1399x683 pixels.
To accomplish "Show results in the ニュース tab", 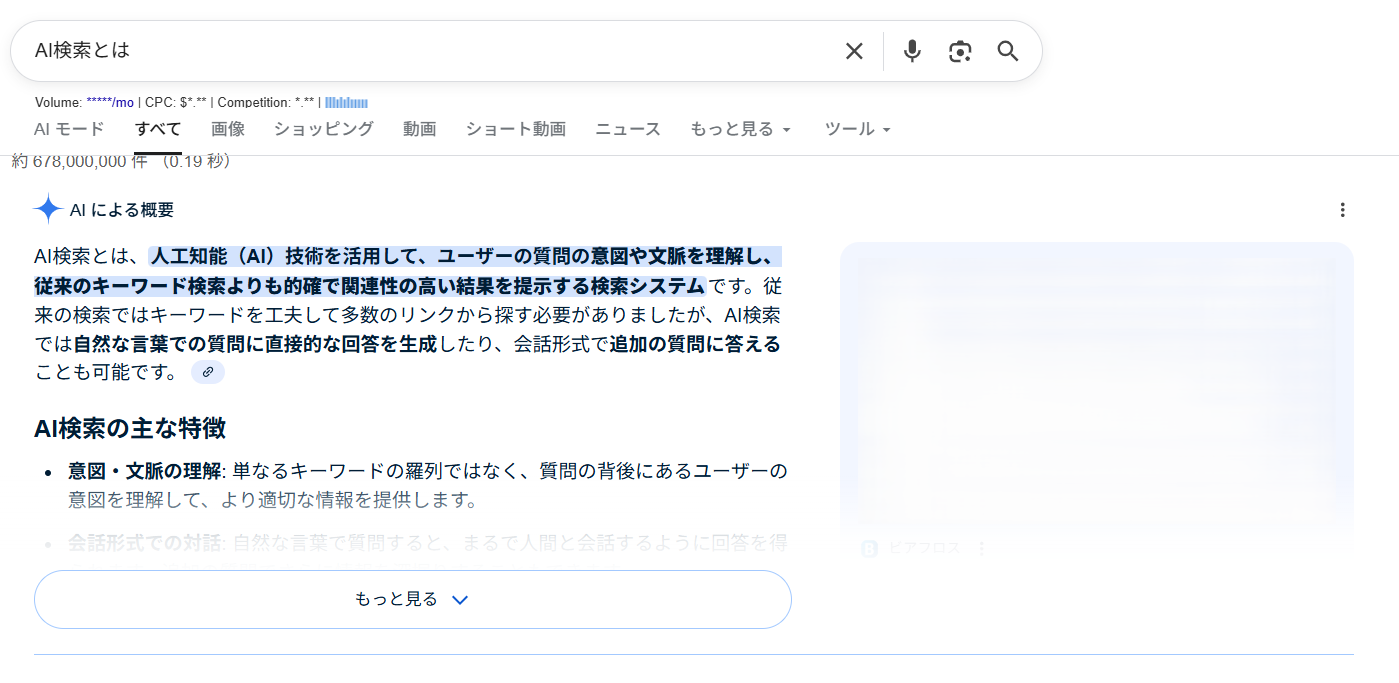I will [x=628, y=129].
